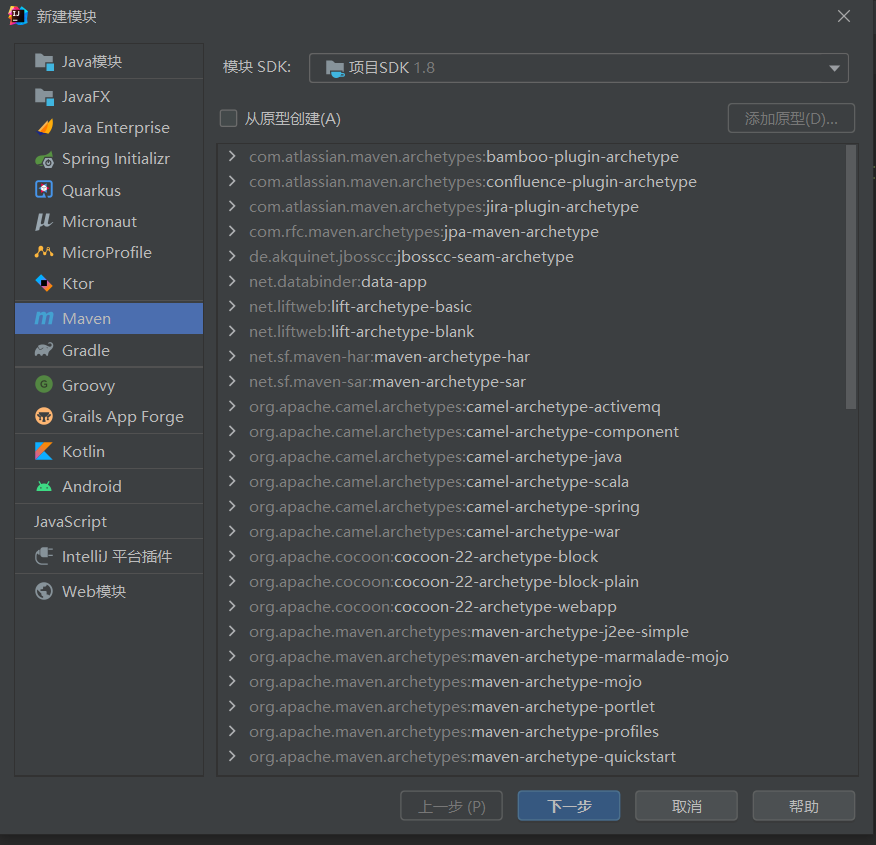The height and width of the screenshot is (845, 876).
Task: Select cocoon-22-archetype-webapp row
Action: point(532,607)
